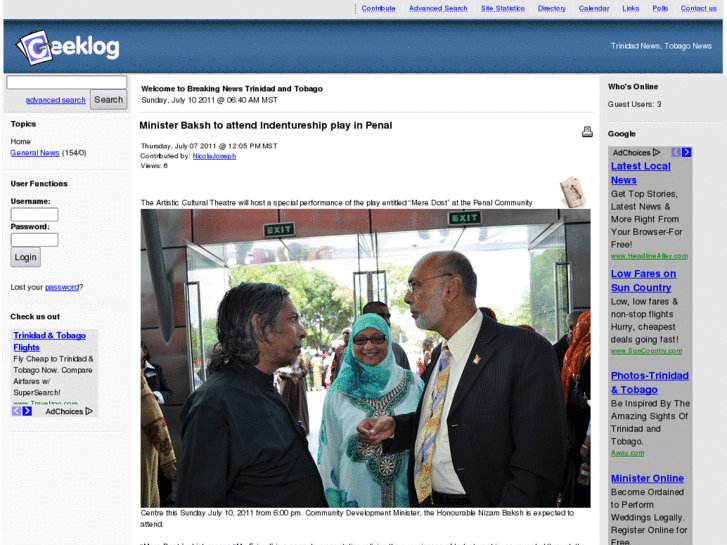Click the Trinidad News, Tobago News slogan

point(661,46)
